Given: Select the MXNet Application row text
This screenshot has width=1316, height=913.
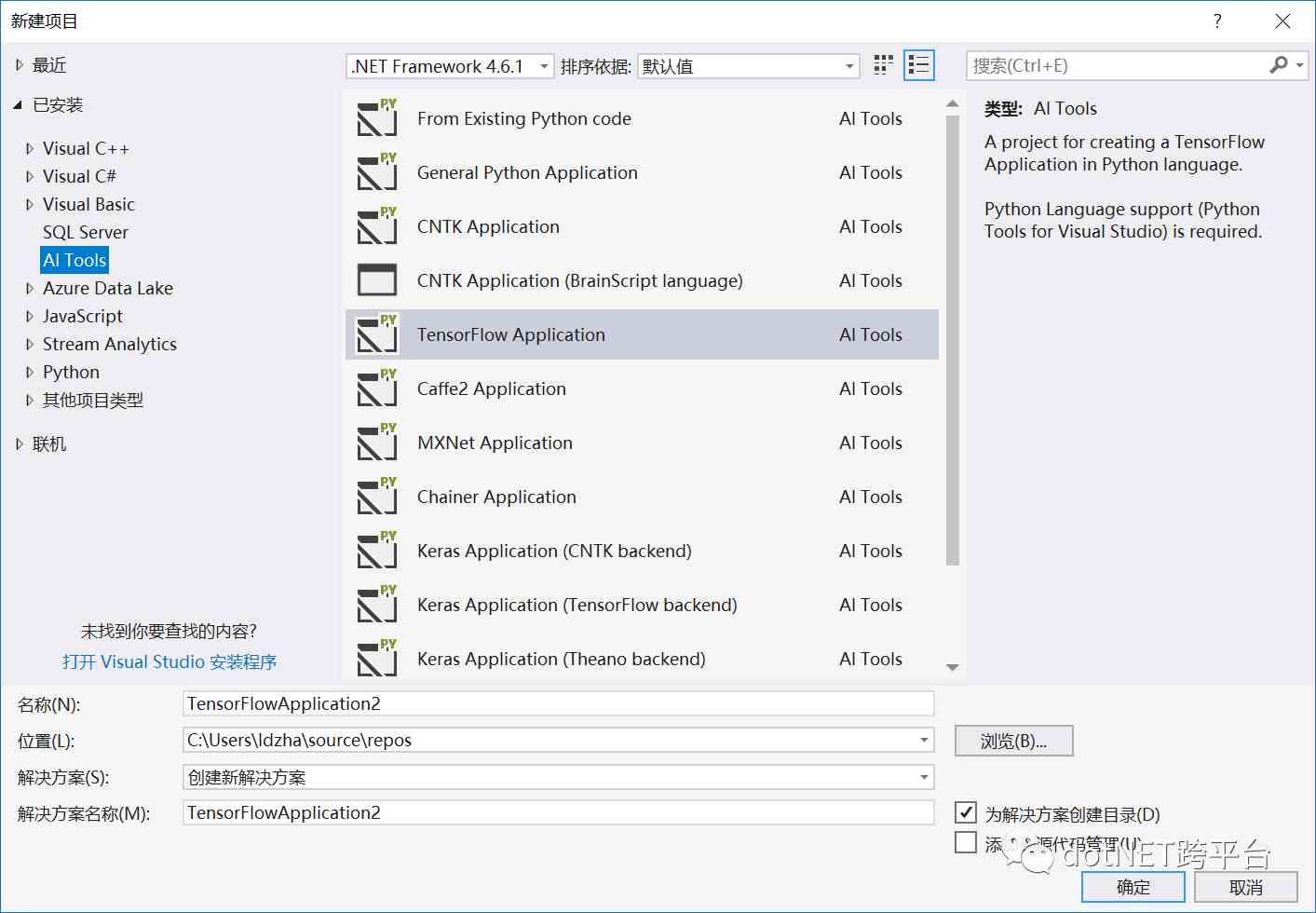Looking at the screenshot, I should (x=495, y=443).
